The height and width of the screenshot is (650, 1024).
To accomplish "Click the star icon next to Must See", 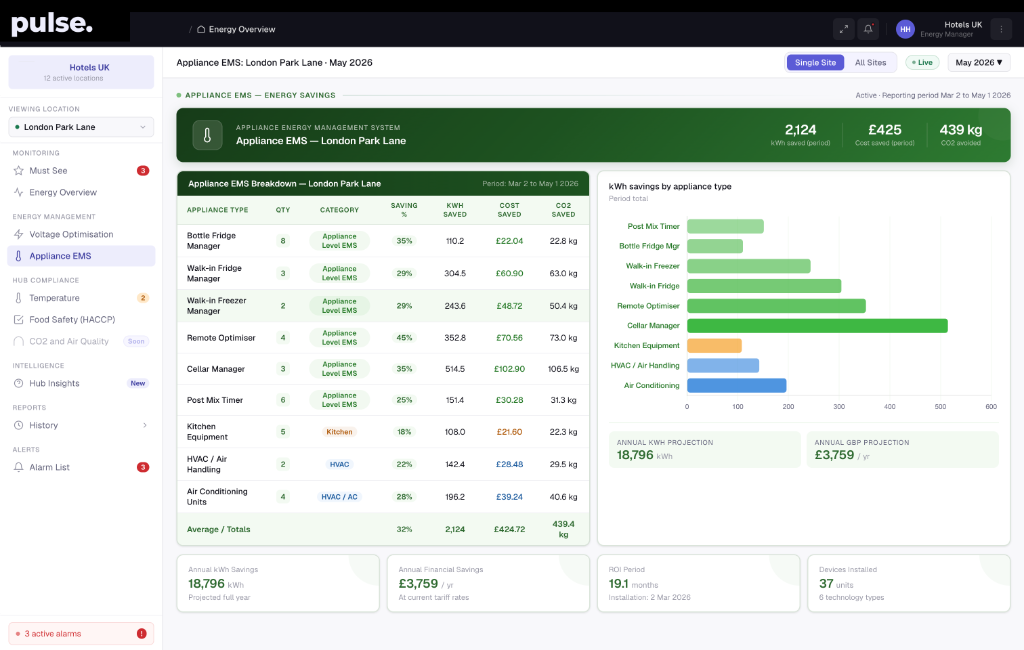I will [18, 171].
